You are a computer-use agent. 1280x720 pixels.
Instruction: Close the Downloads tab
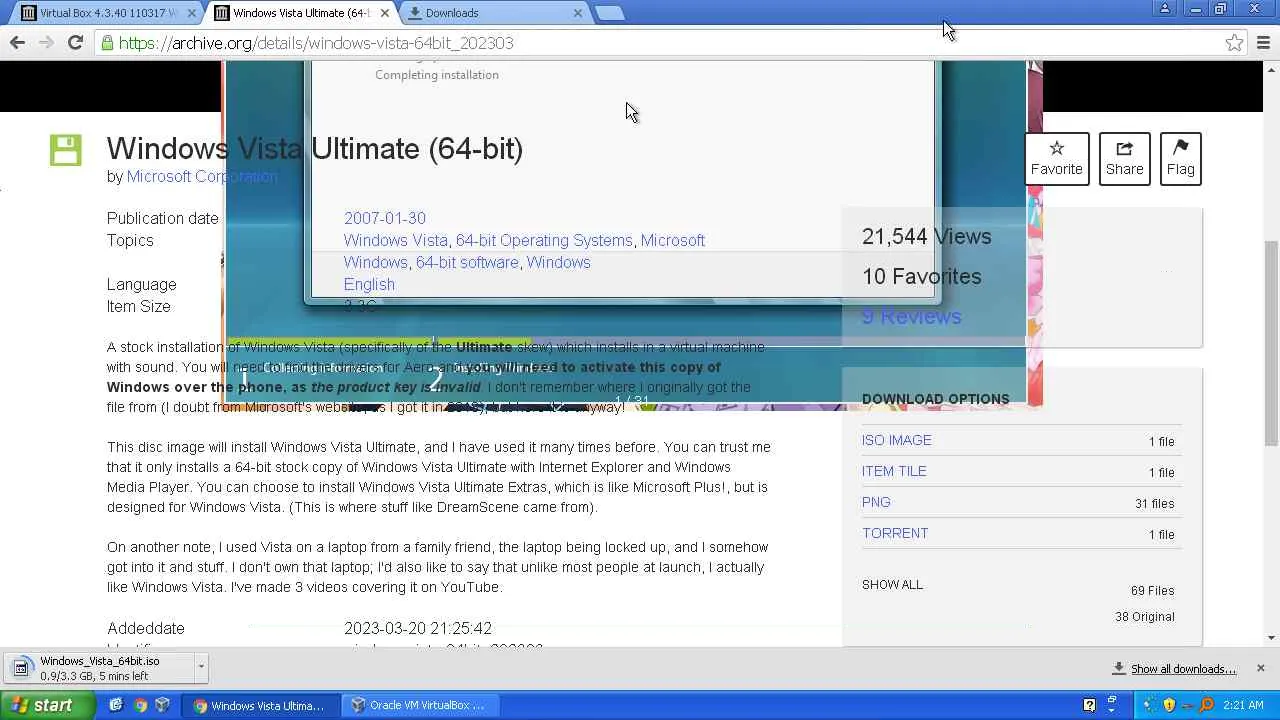coord(578,13)
